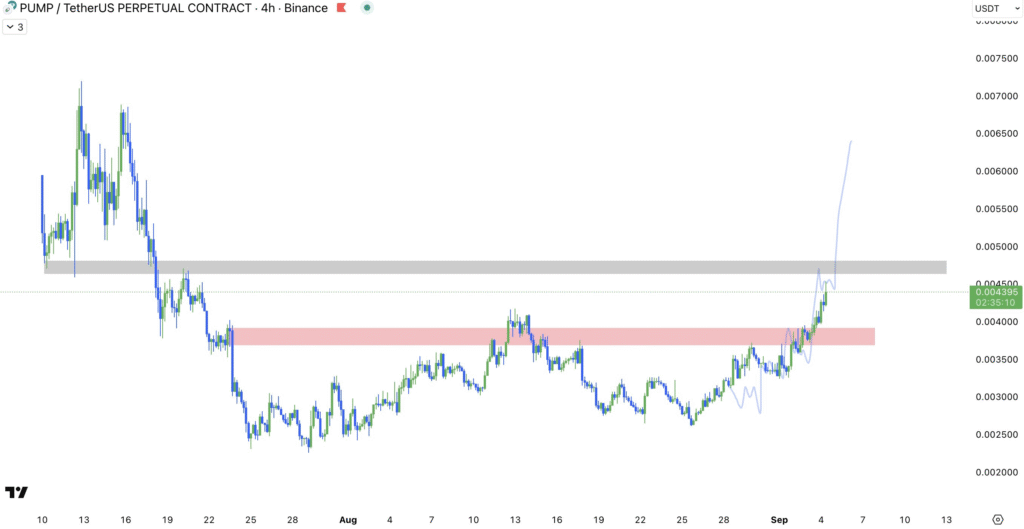This screenshot has height=529, width=1024.
Task: Click the 0.006500 price axis label
Action: coord(997,134)
